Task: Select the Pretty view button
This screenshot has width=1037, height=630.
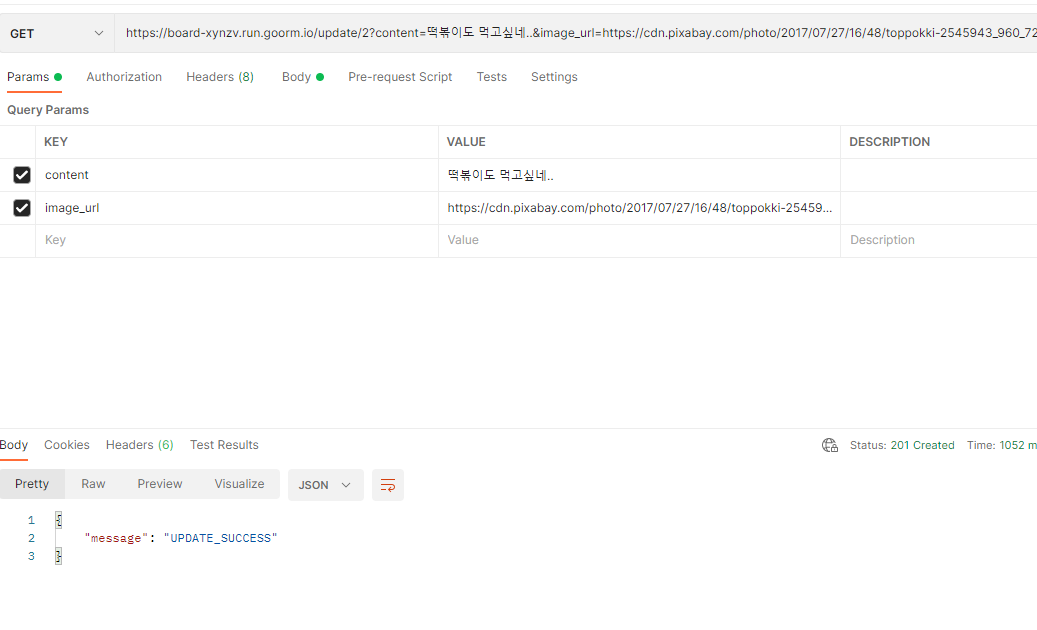Action: (32, 484)
